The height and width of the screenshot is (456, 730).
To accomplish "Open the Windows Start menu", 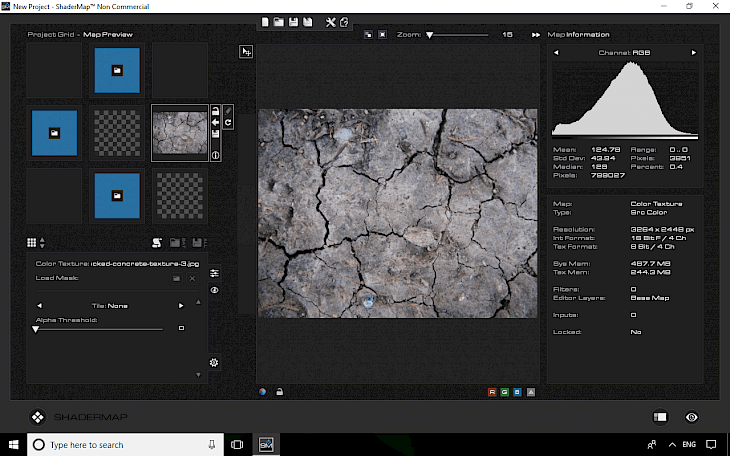I will tap(14, 444).
